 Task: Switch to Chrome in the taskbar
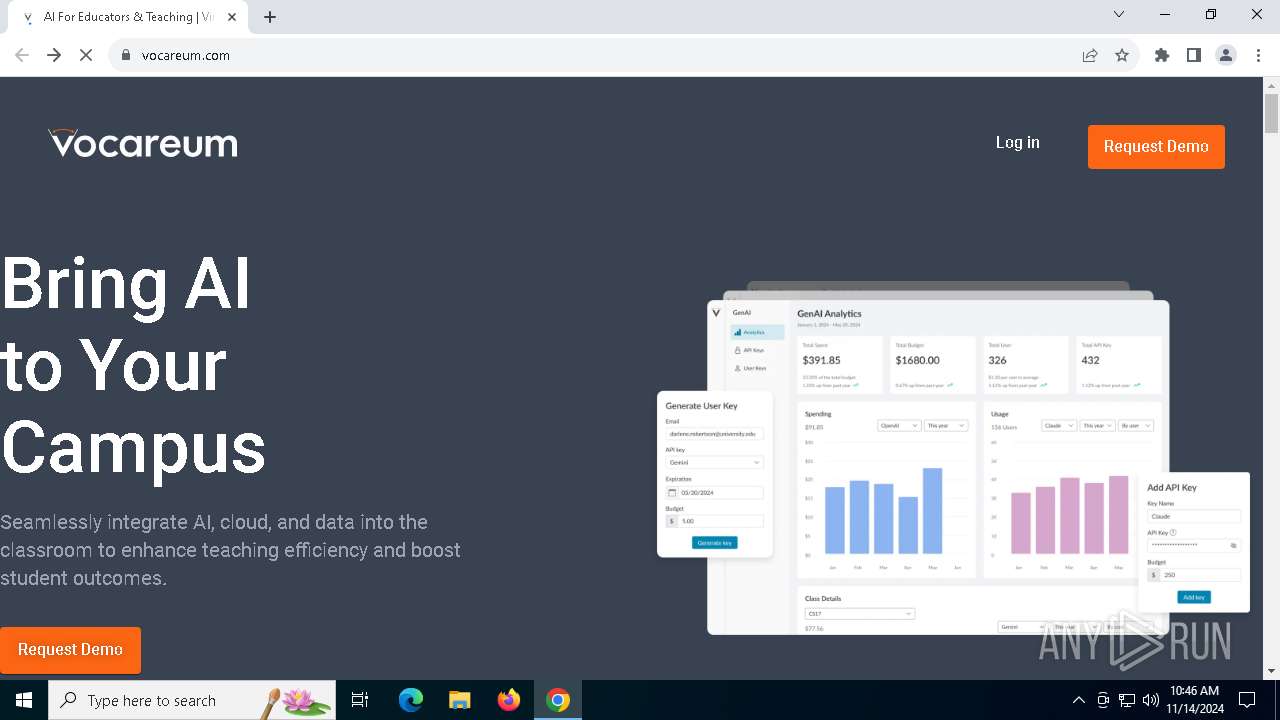coord(558,700)
